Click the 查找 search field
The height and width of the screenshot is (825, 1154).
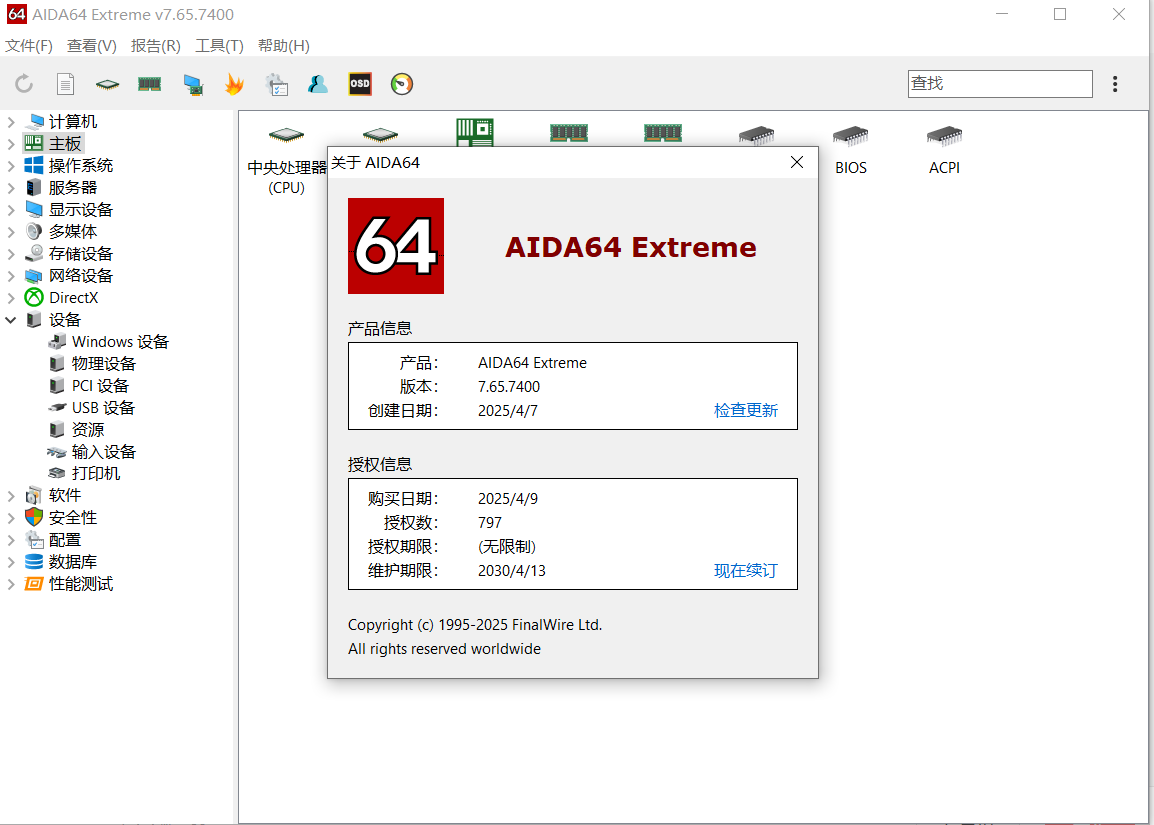coord(999,84)
